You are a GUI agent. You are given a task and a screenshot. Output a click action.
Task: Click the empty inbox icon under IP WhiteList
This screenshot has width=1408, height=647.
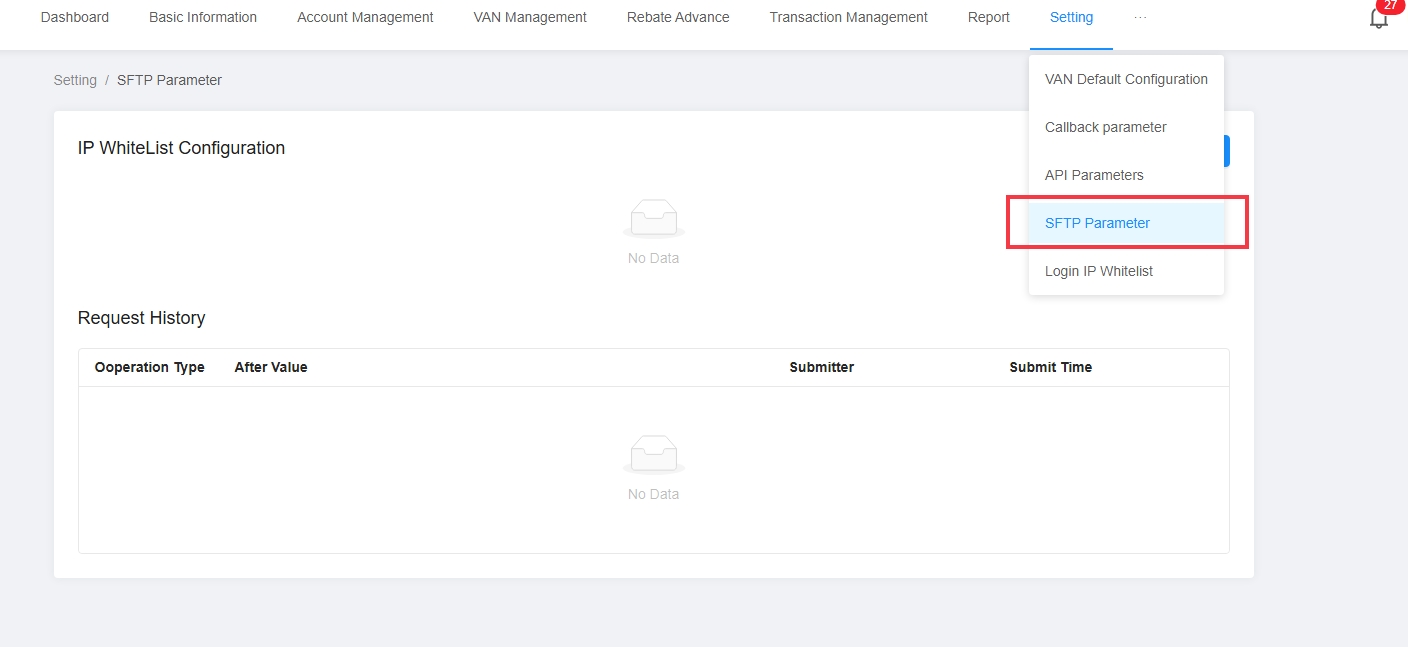[x=653, y=217]
